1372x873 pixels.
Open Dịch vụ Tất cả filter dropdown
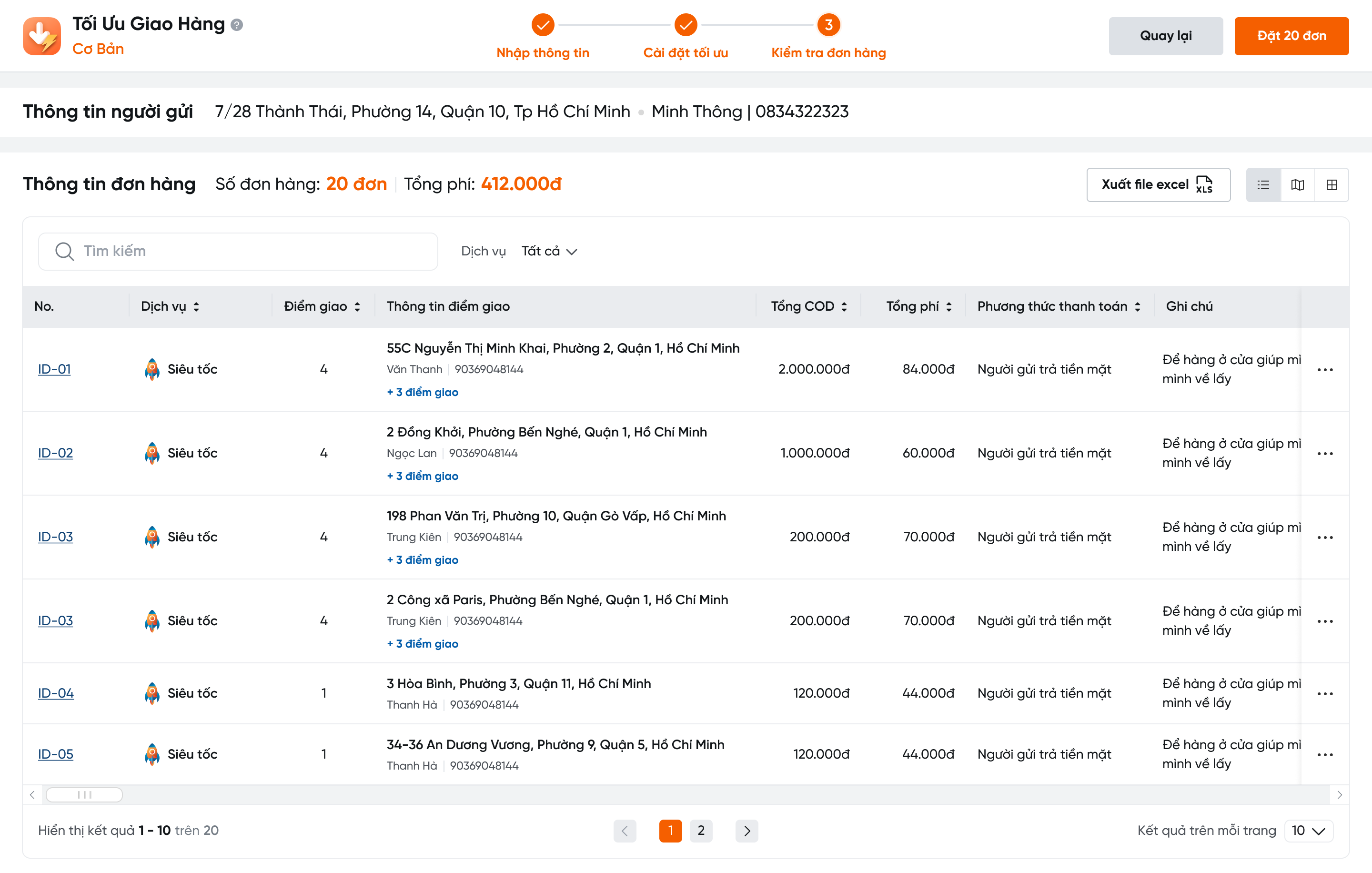(x=549, y=251)
